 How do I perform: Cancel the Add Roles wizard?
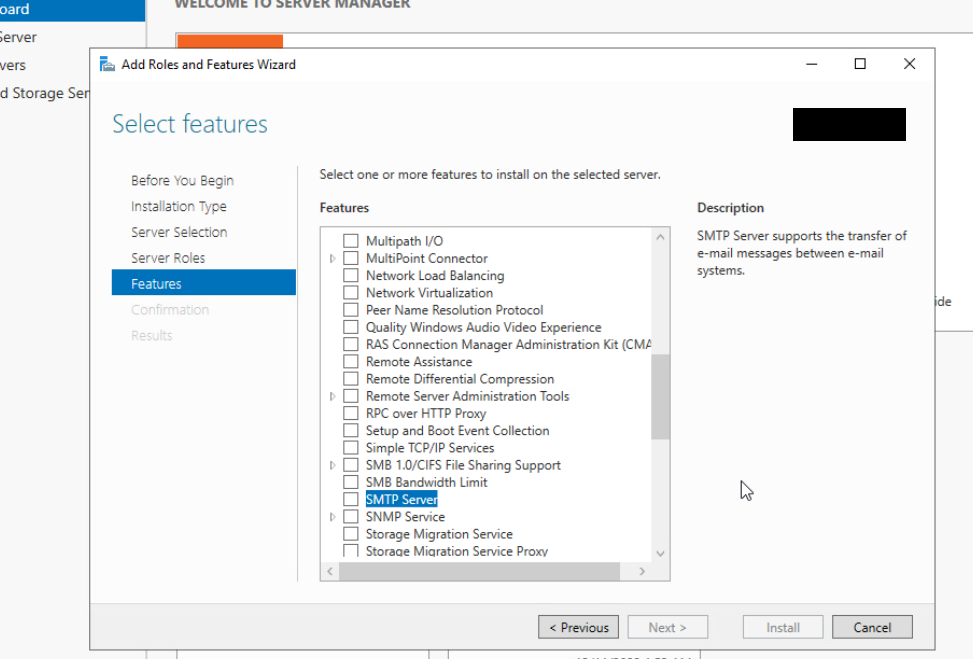[872, 627]
